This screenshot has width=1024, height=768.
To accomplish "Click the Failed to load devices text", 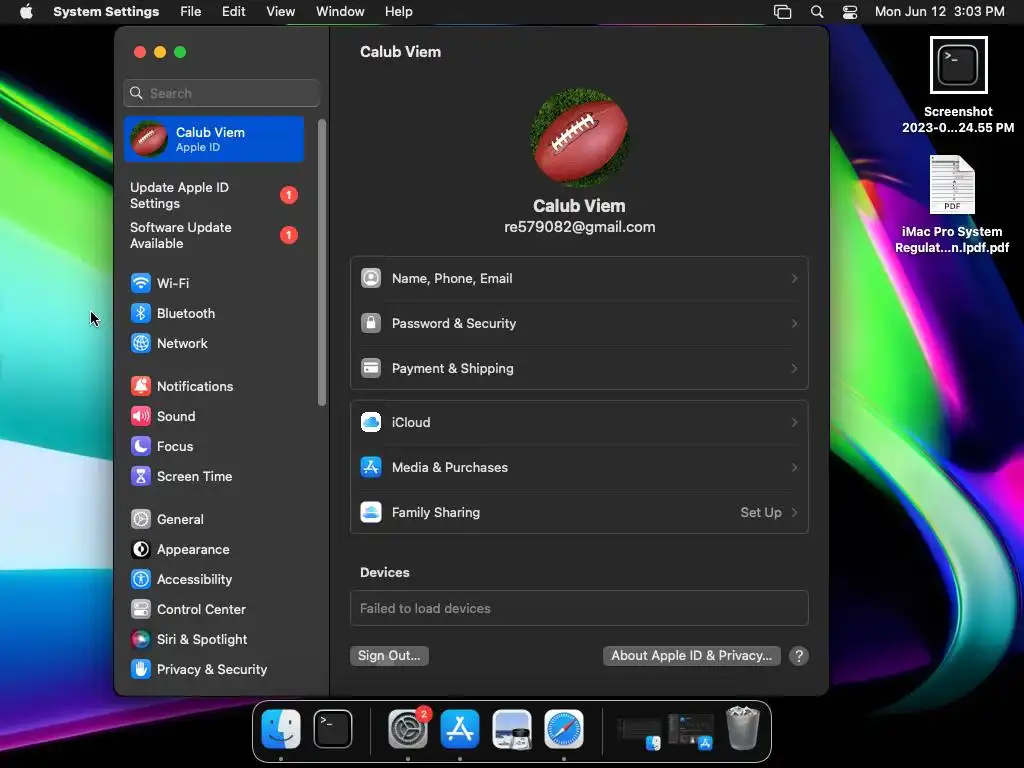I will [x=425, y=608].
